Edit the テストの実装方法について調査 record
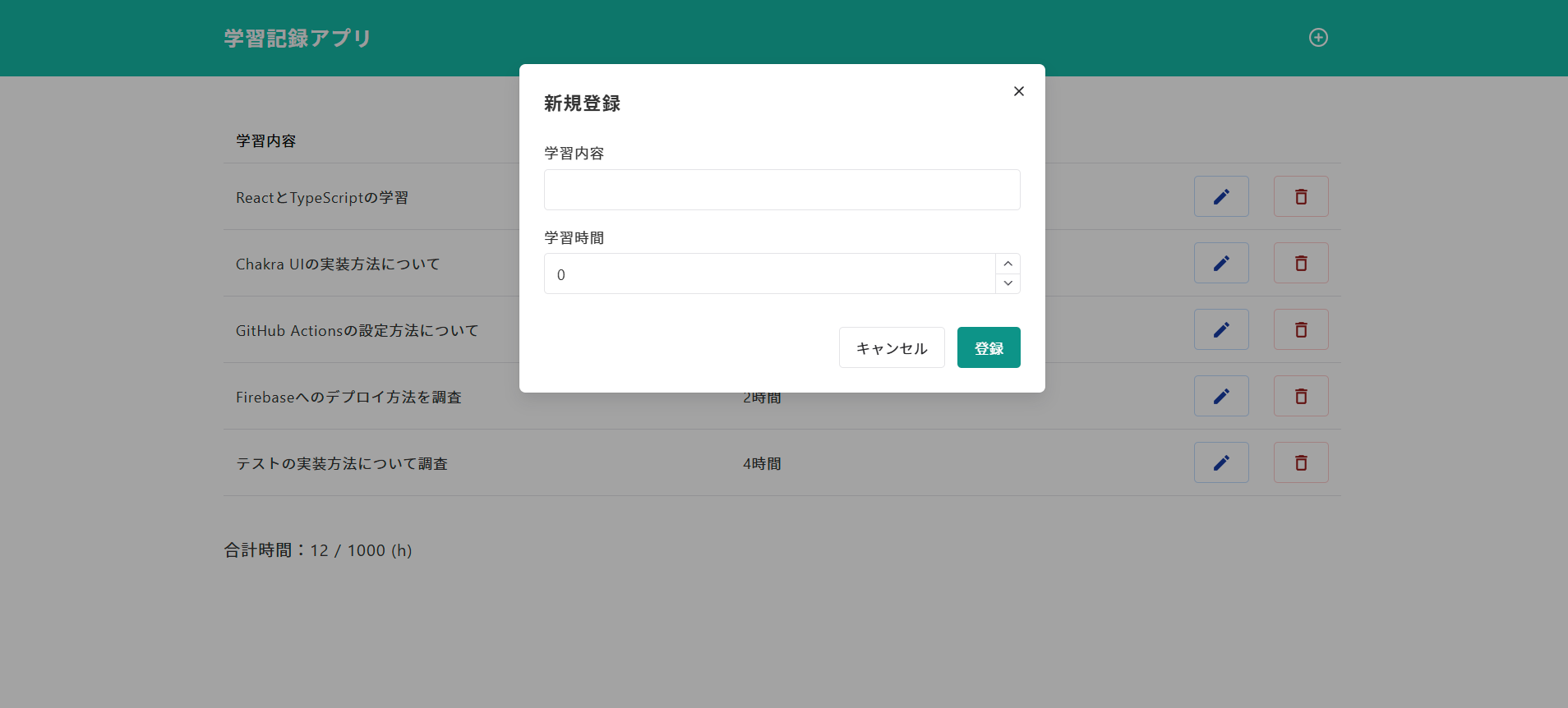The height and width of the screenshot is (708, 1568). (1221, 462)
